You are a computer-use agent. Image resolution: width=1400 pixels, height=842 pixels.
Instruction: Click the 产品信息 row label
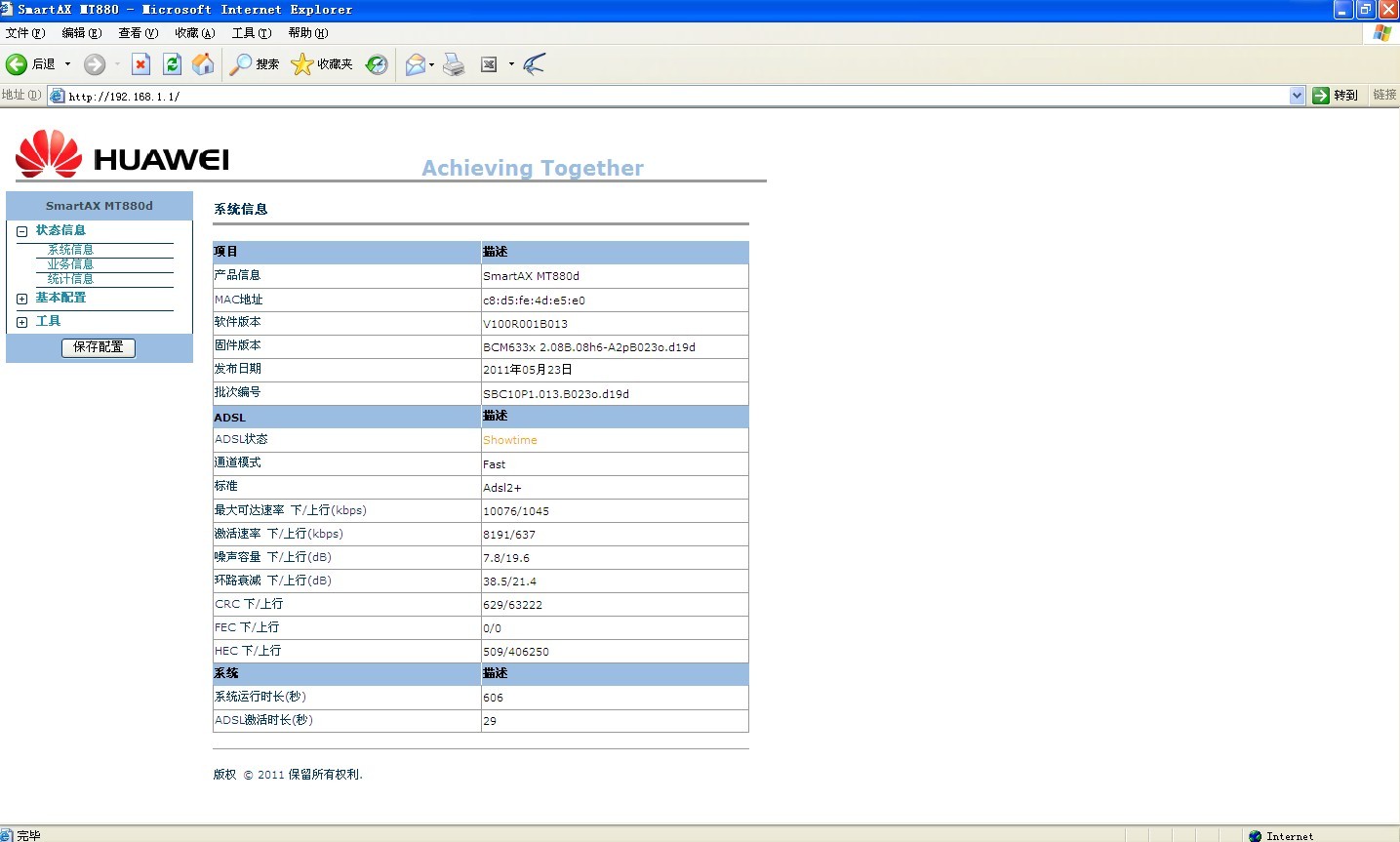pyautogui.click(x=237, y=275)
